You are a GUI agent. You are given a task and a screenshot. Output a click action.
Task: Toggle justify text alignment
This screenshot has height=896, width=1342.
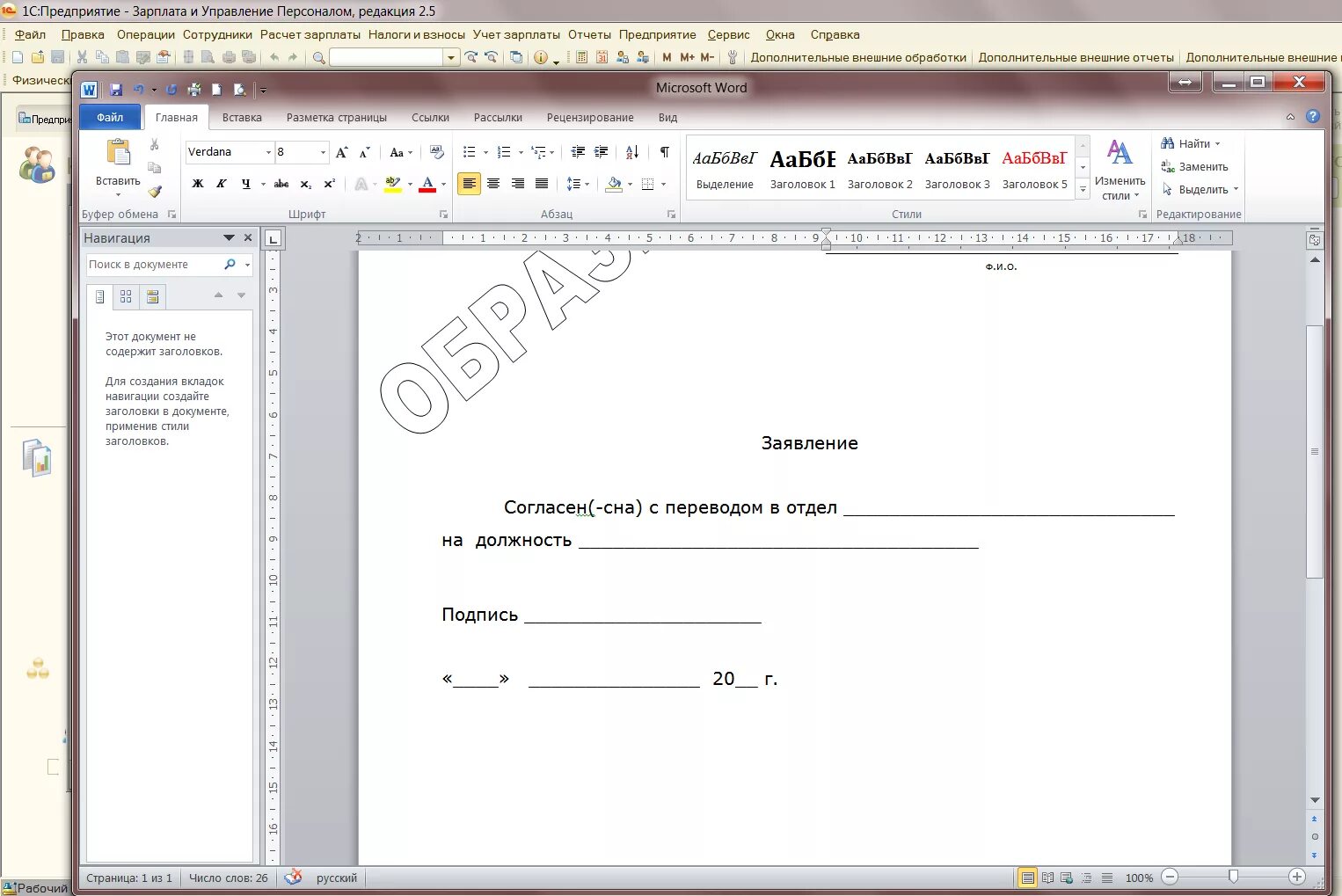point(542,184)
